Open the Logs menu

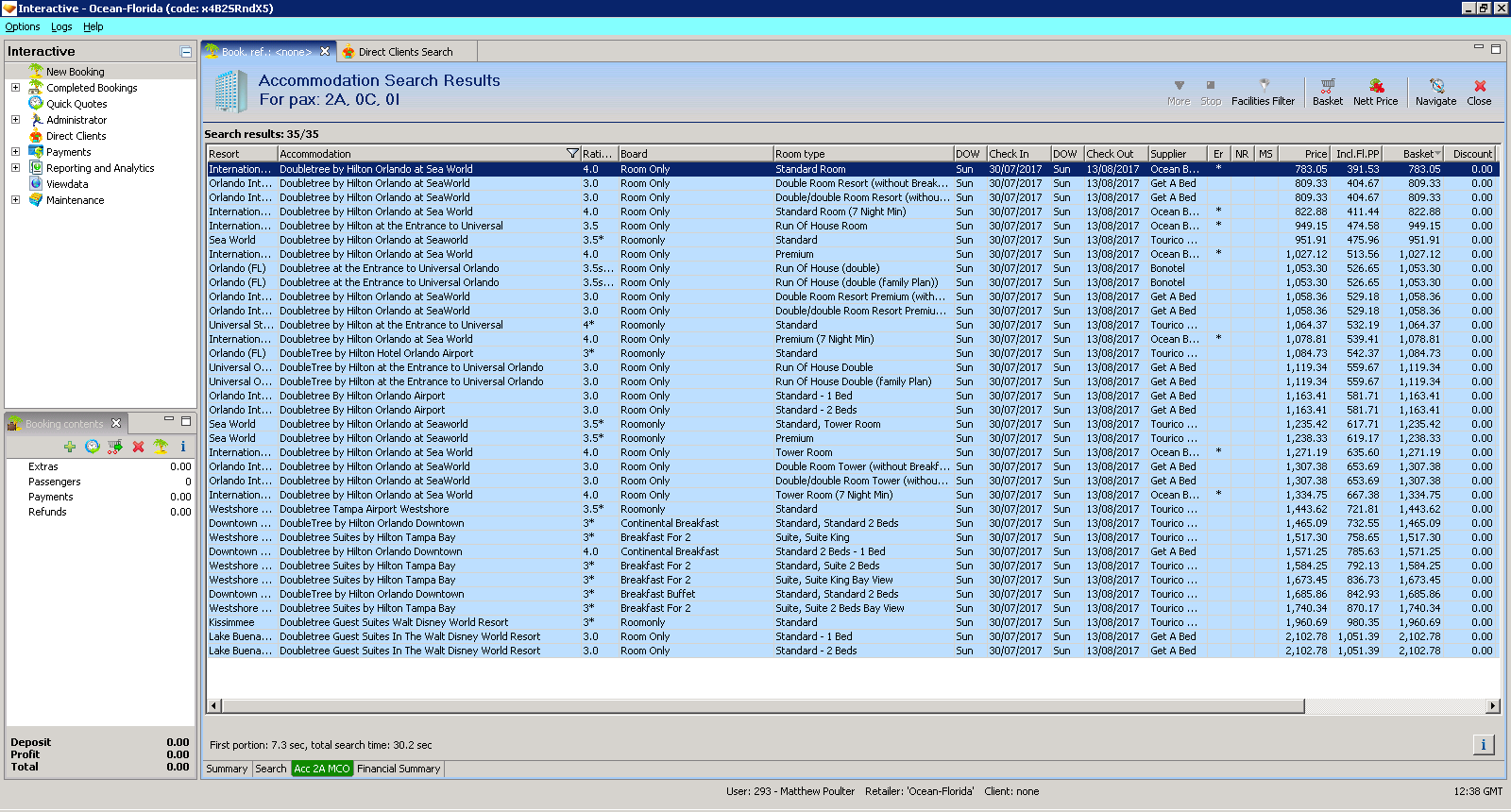(x=61, y=26)
